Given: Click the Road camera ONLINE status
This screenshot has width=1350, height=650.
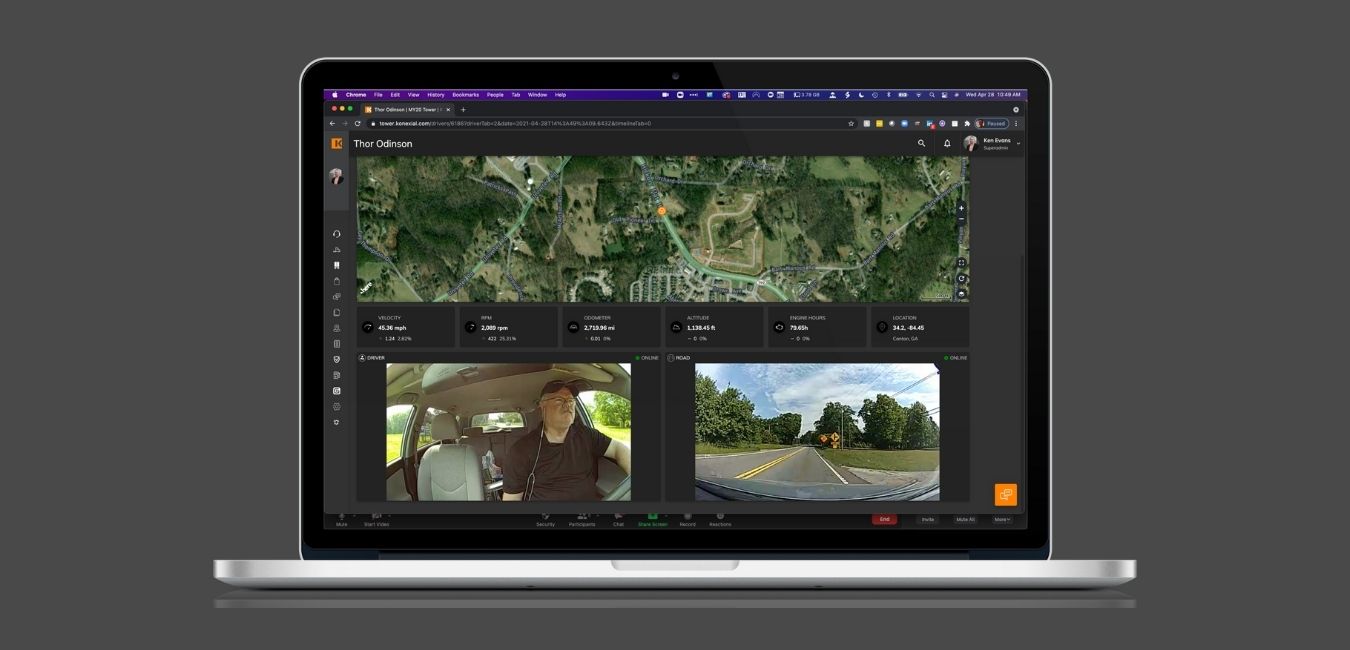Looking at the screenshot, I should click(x=956, y=358).
